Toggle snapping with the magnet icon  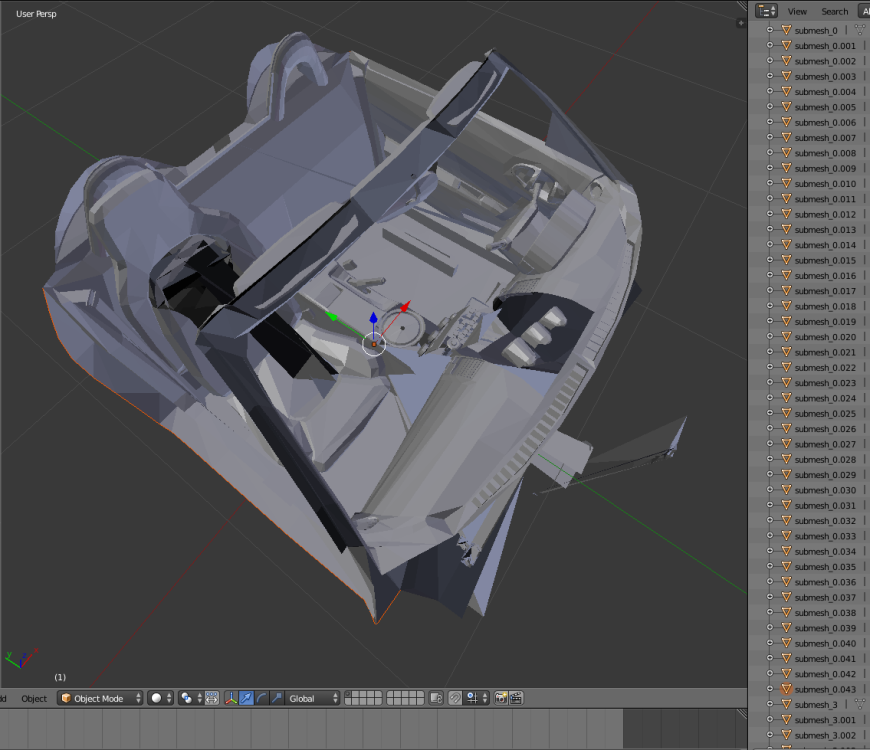(455, 698)
